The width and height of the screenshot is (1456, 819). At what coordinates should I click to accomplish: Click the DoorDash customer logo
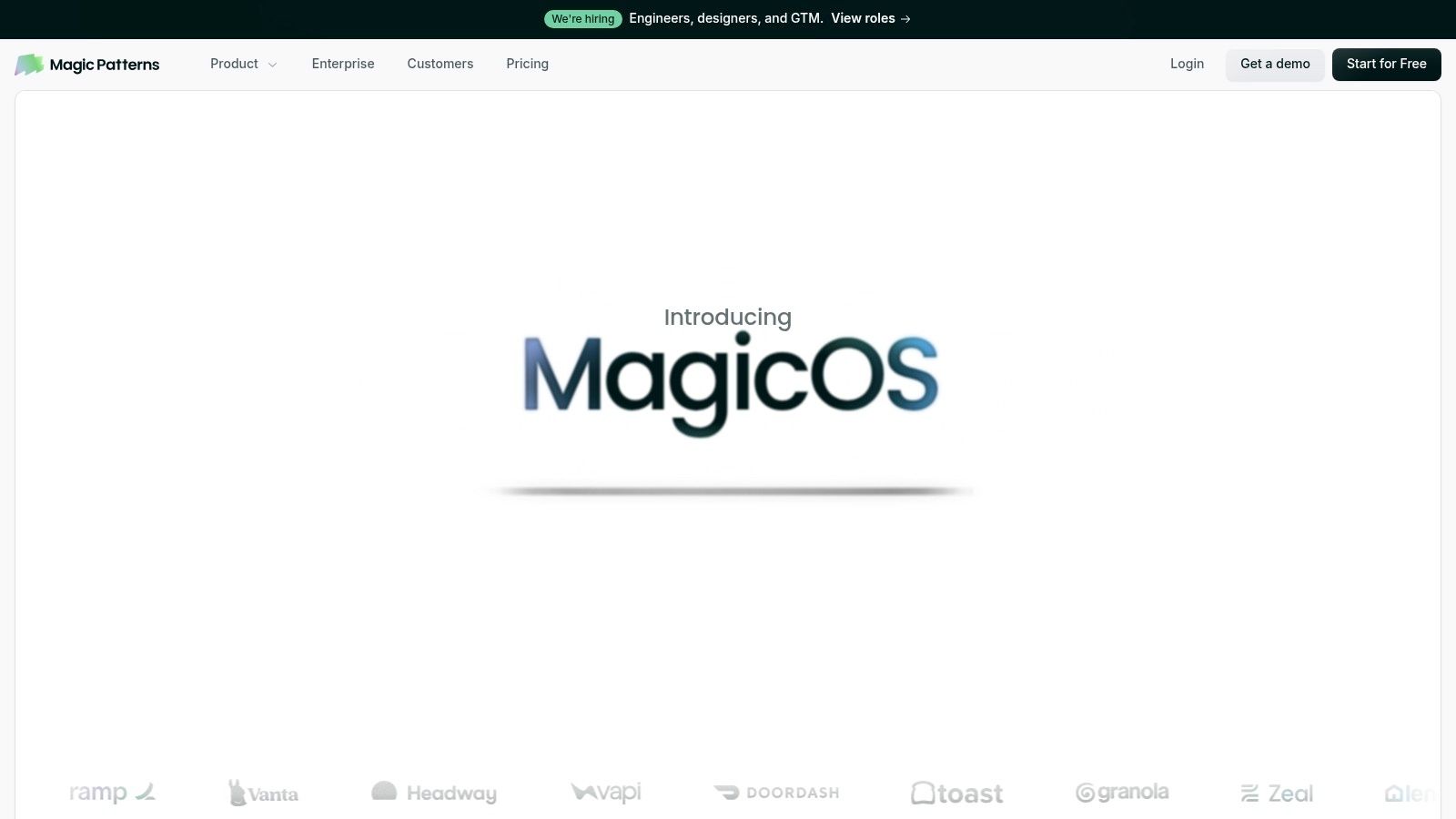tap(776, 793)
